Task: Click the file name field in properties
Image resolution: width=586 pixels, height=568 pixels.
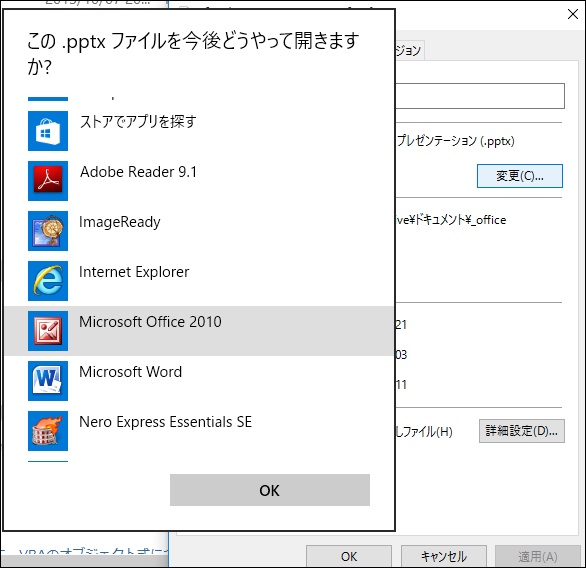Action: 480,96
